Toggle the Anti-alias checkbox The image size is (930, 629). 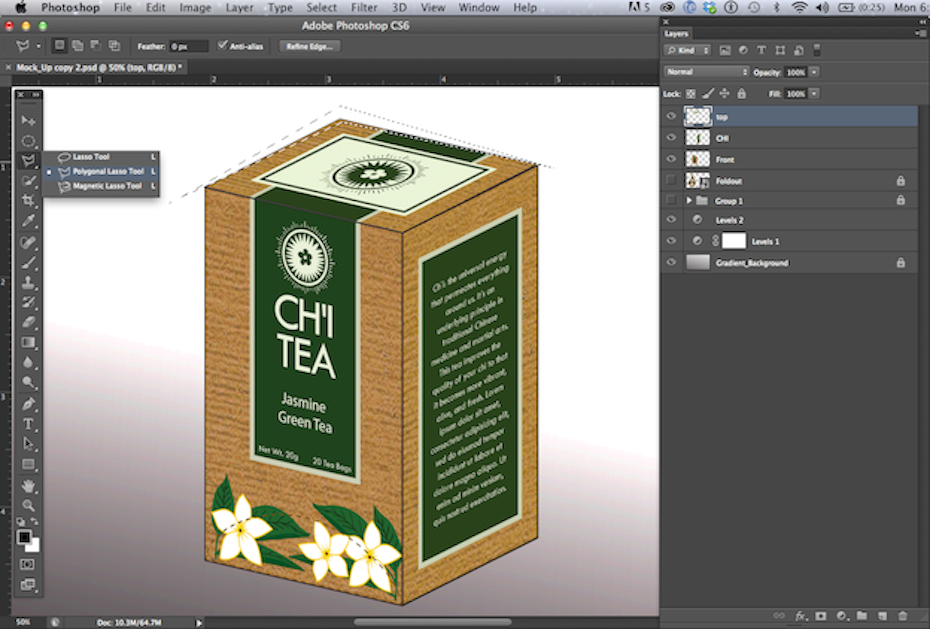pos(223,46)
